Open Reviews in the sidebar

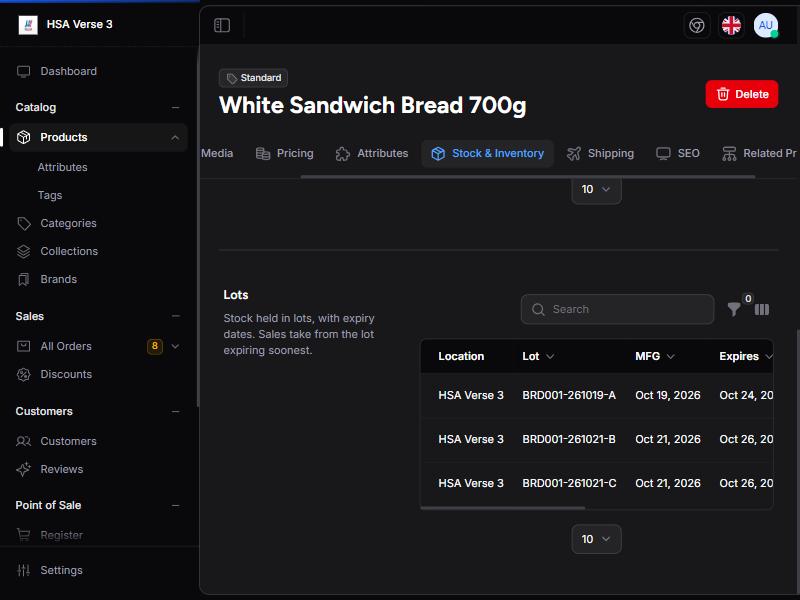(x=98, y=469)
